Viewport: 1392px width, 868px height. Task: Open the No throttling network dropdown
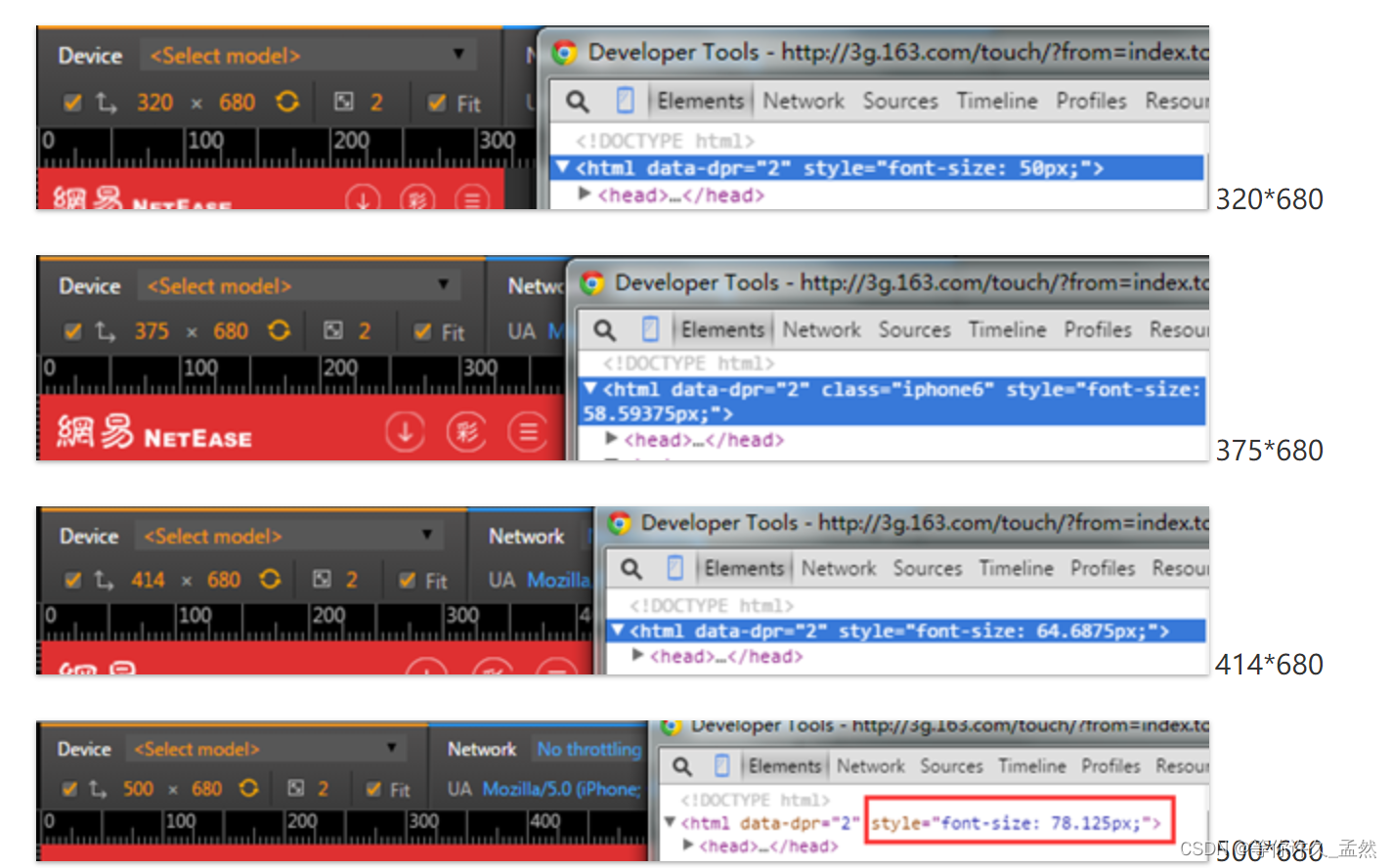tap(589, 749)
